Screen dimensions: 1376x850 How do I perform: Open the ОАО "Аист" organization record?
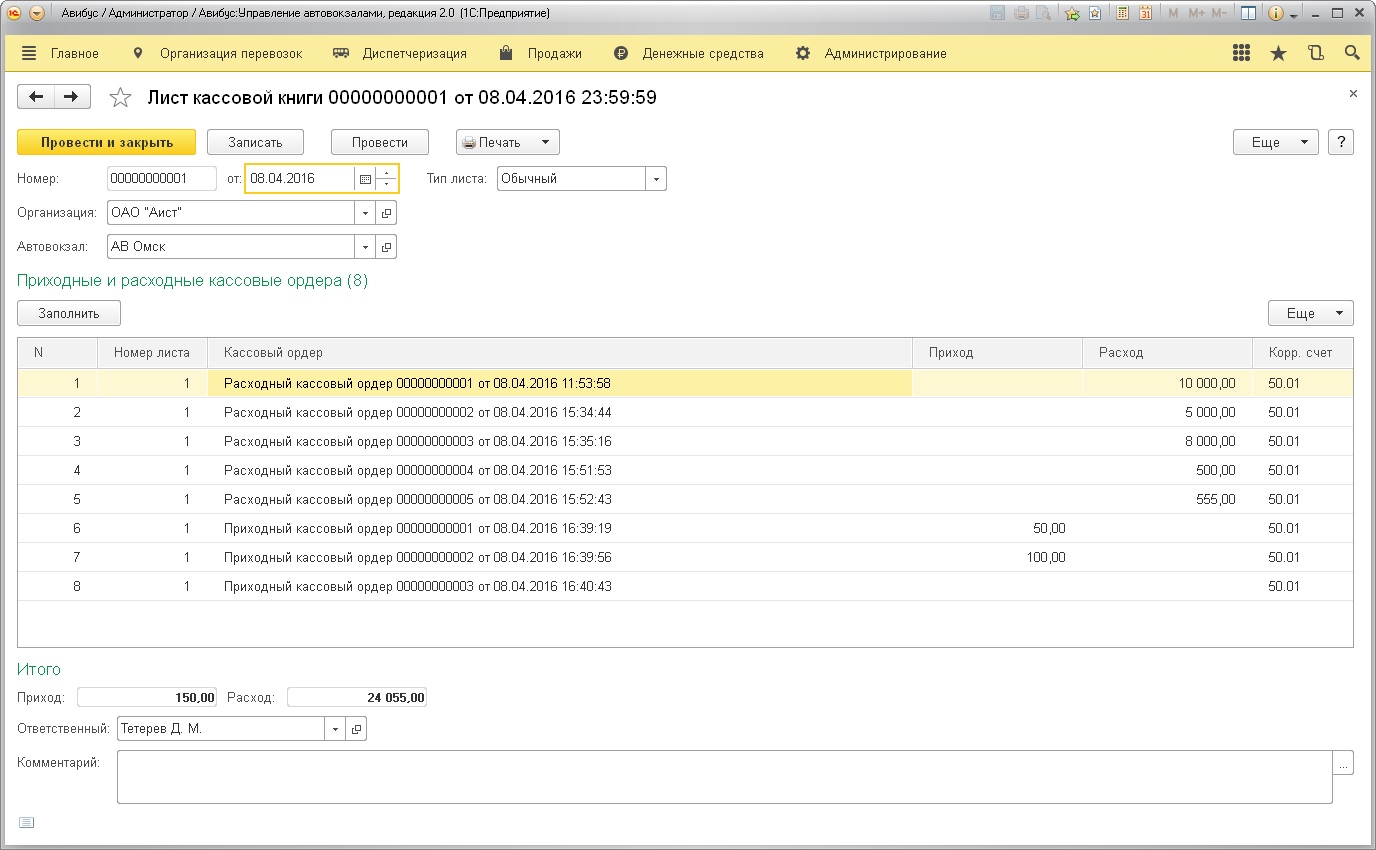pos(387,213)
